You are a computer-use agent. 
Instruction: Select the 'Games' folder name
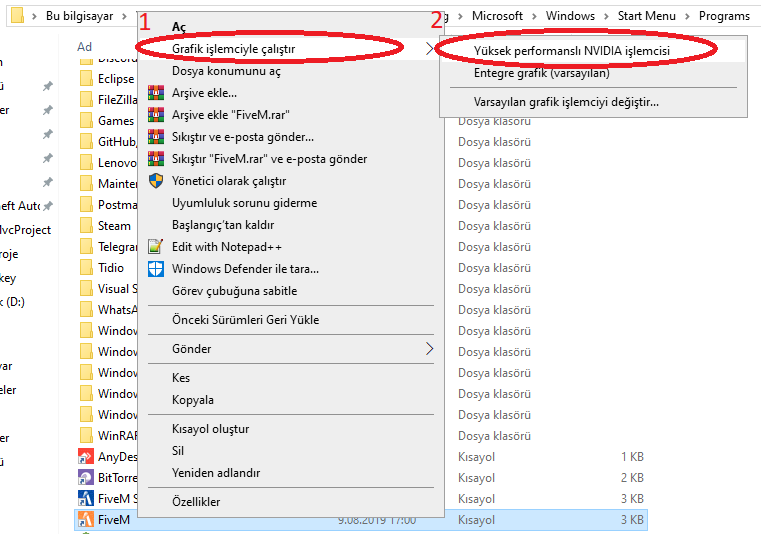[116, 120]
